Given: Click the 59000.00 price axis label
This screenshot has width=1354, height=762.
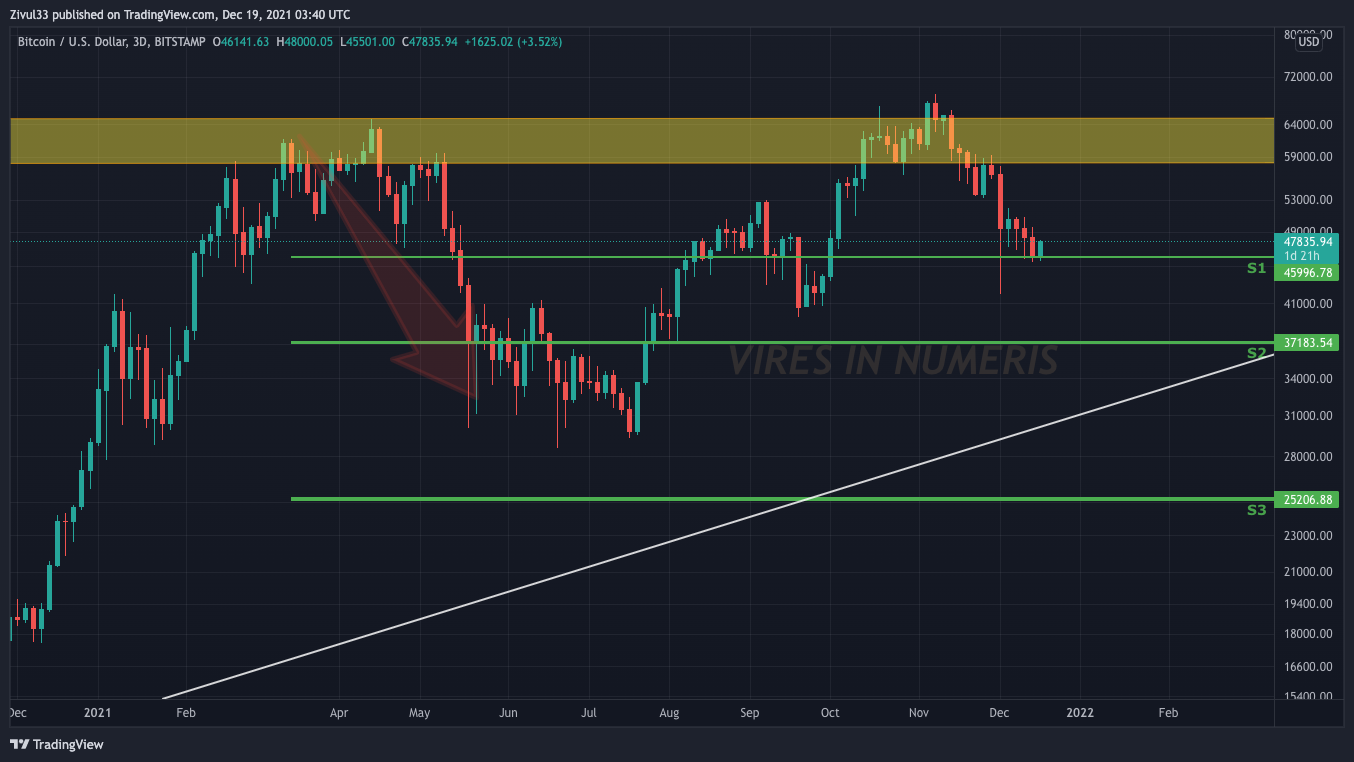Looking at the screenshot, I should (1308, 157).
